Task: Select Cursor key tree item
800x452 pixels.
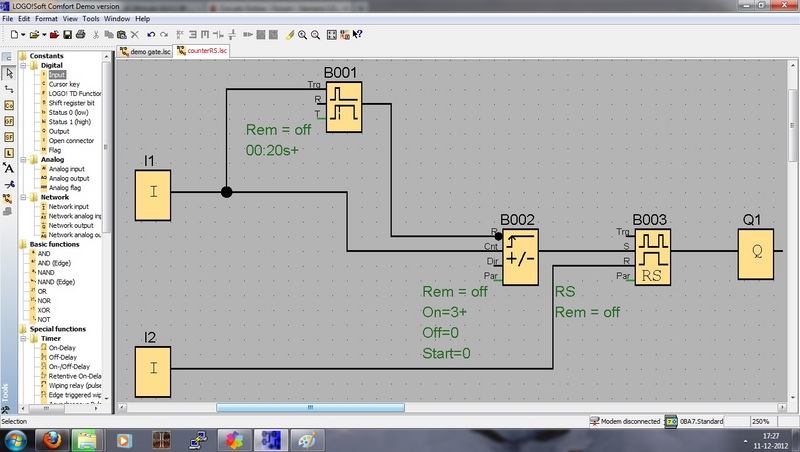Action: click(64, 84)
